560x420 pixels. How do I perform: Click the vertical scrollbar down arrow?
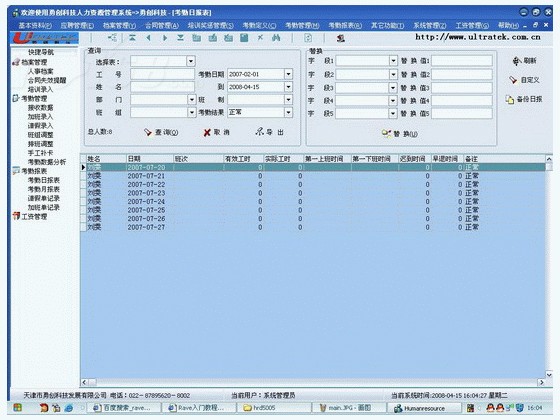point(549,374)
